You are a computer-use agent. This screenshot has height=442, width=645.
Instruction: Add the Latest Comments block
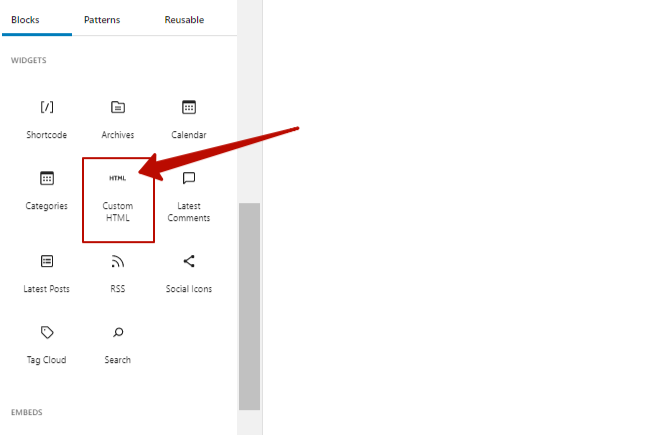tap(189, 199)
